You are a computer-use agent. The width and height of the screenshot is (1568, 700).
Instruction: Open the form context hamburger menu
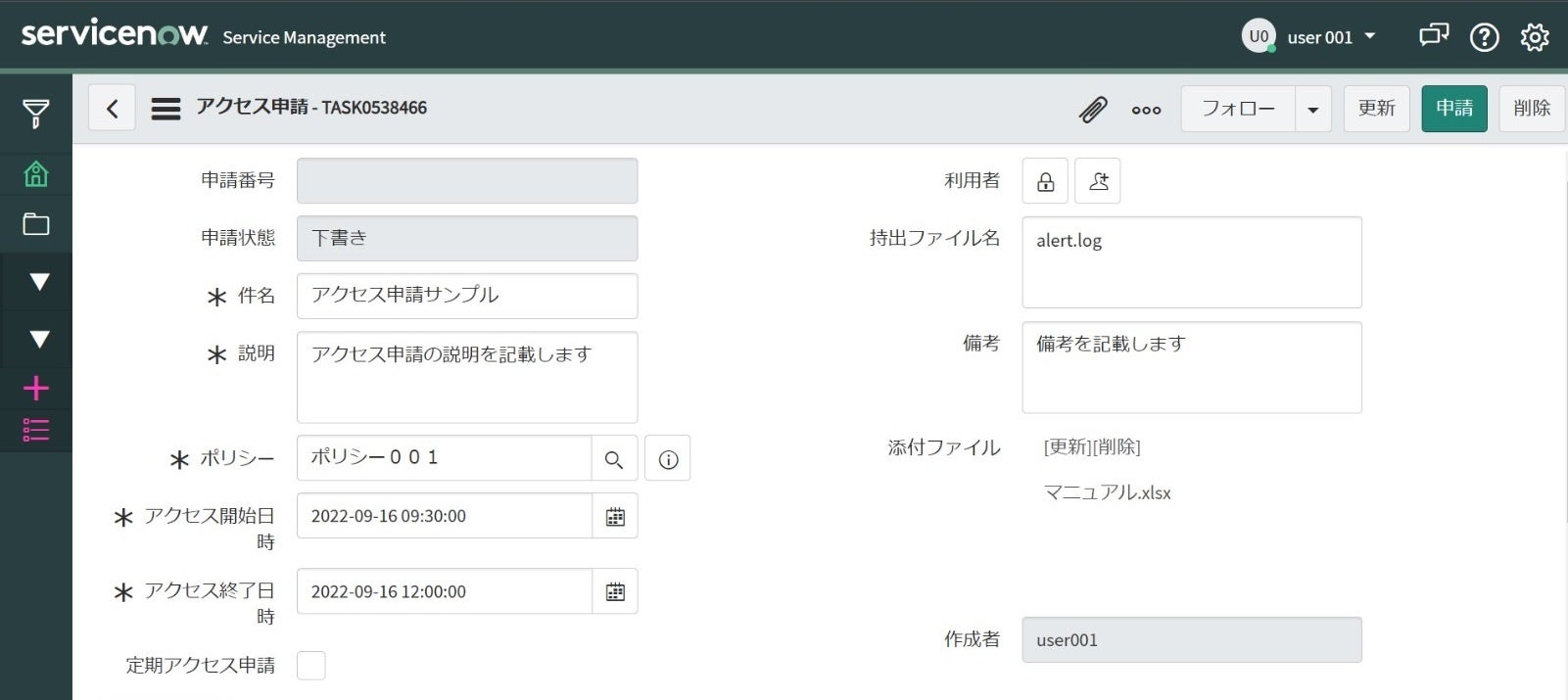pyautogui.click(x=166, y=108)
